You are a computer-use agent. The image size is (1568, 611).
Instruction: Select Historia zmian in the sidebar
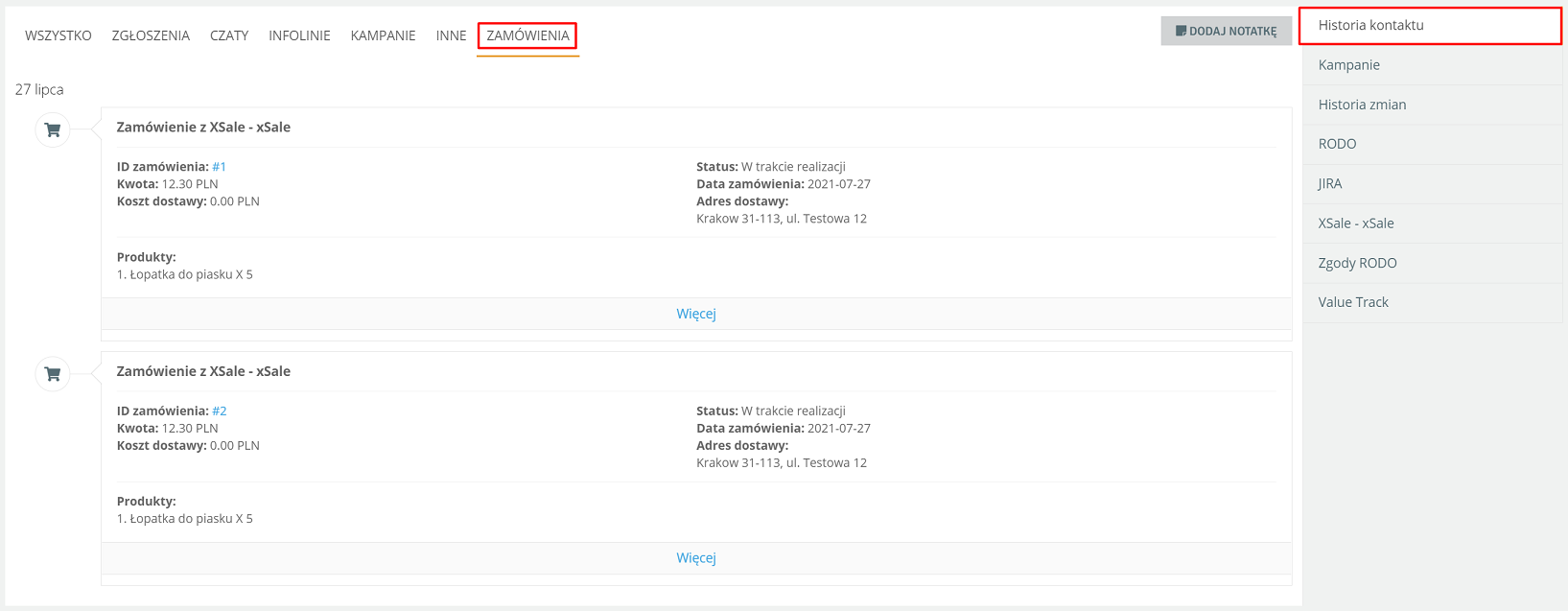[1432, 105]
